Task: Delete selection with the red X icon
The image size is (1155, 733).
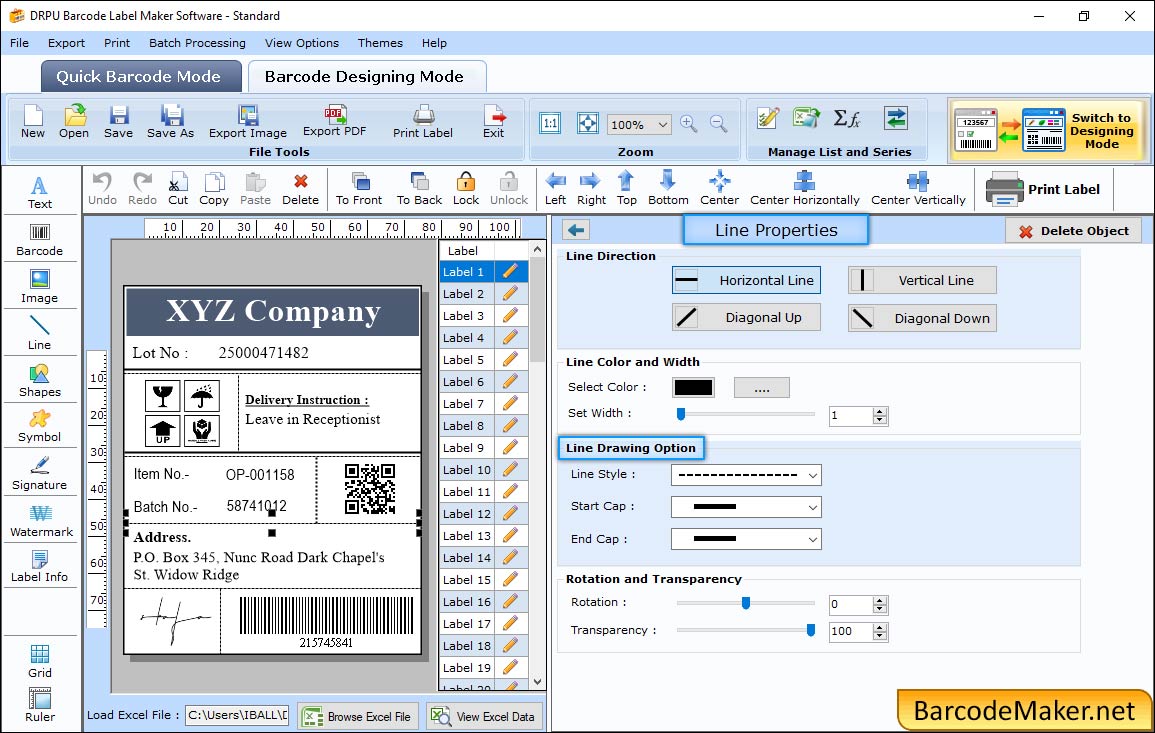Action: [301, 189]
